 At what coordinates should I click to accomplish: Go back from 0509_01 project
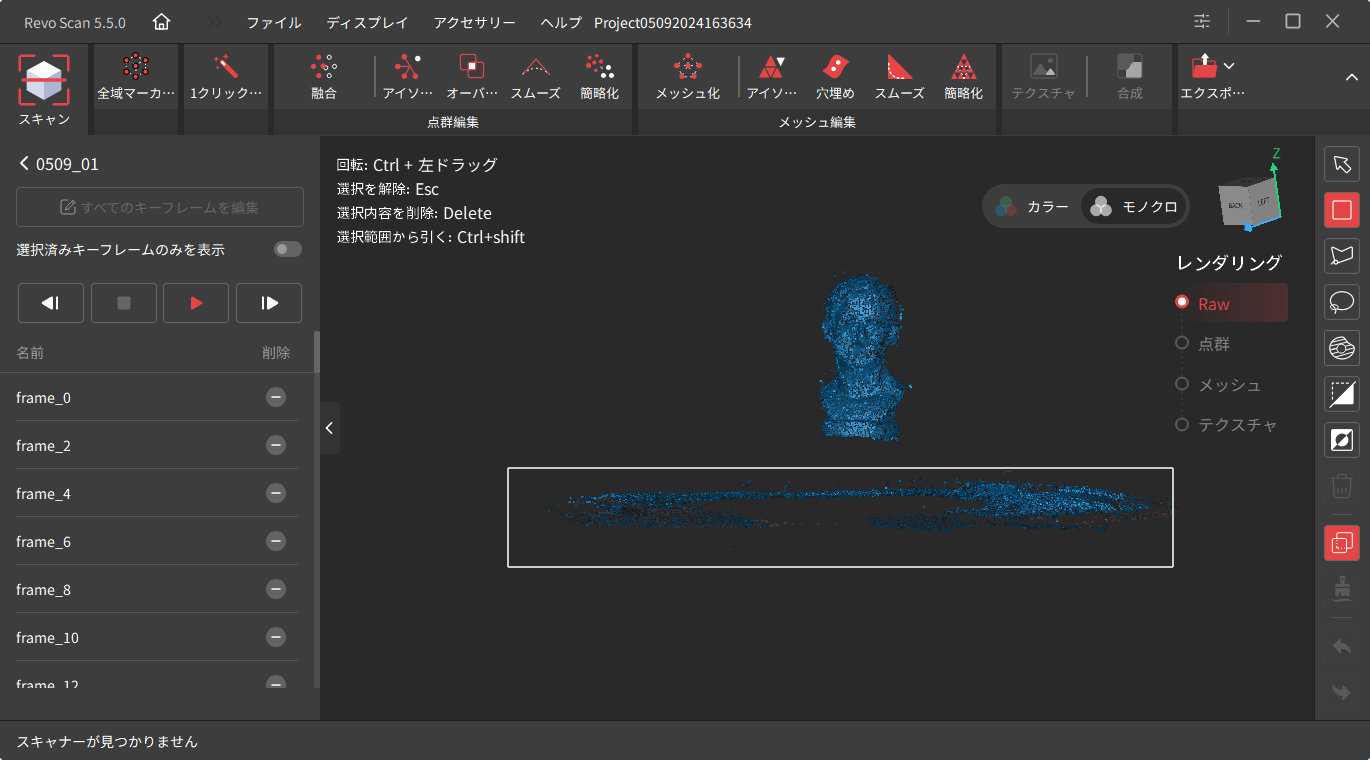pyautogui.click(x=24, y=164)
